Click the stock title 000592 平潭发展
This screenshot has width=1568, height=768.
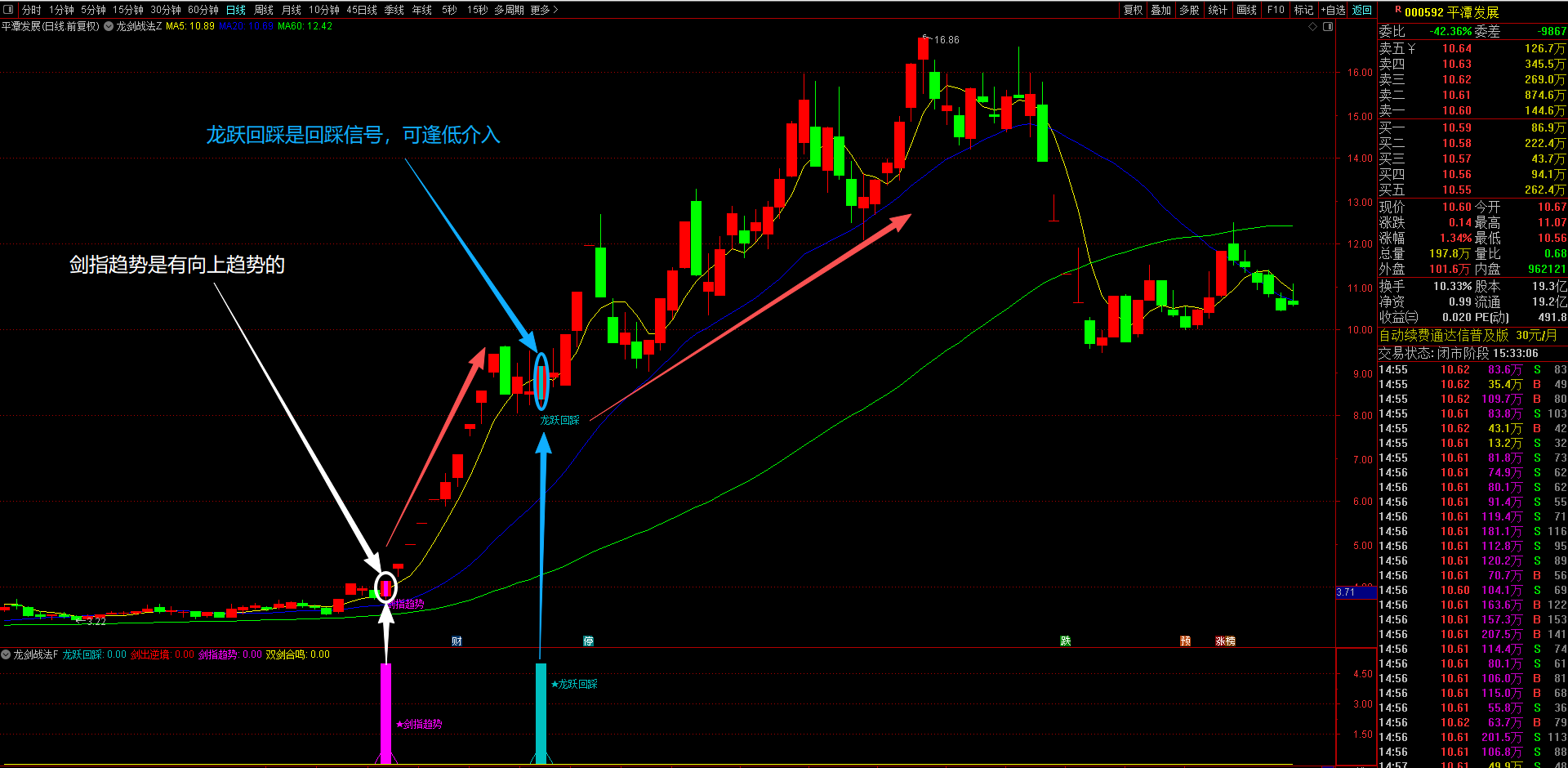pos(1451,12)
